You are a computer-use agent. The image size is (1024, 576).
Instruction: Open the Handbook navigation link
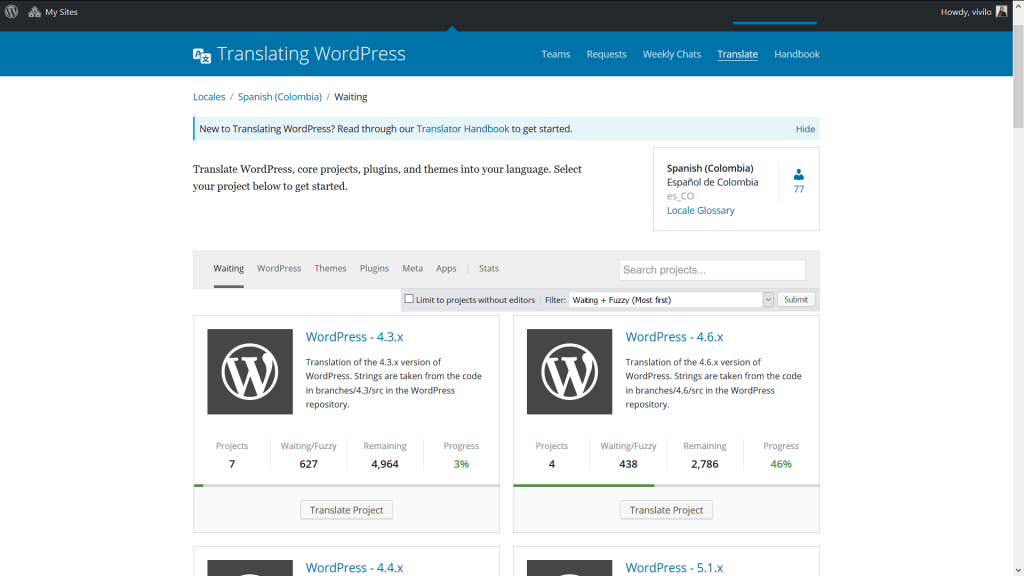(797, 54)
